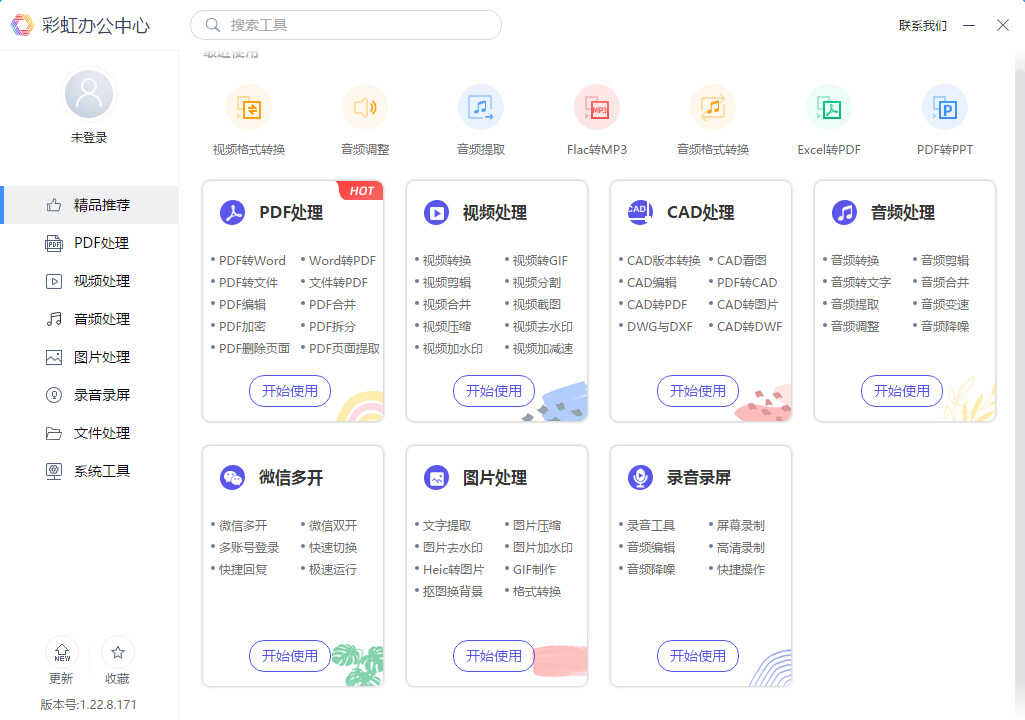Click the 更新 update icon
Image resolution: width=1025 pixels, height=720 pixels.
(x=62, y=654)
